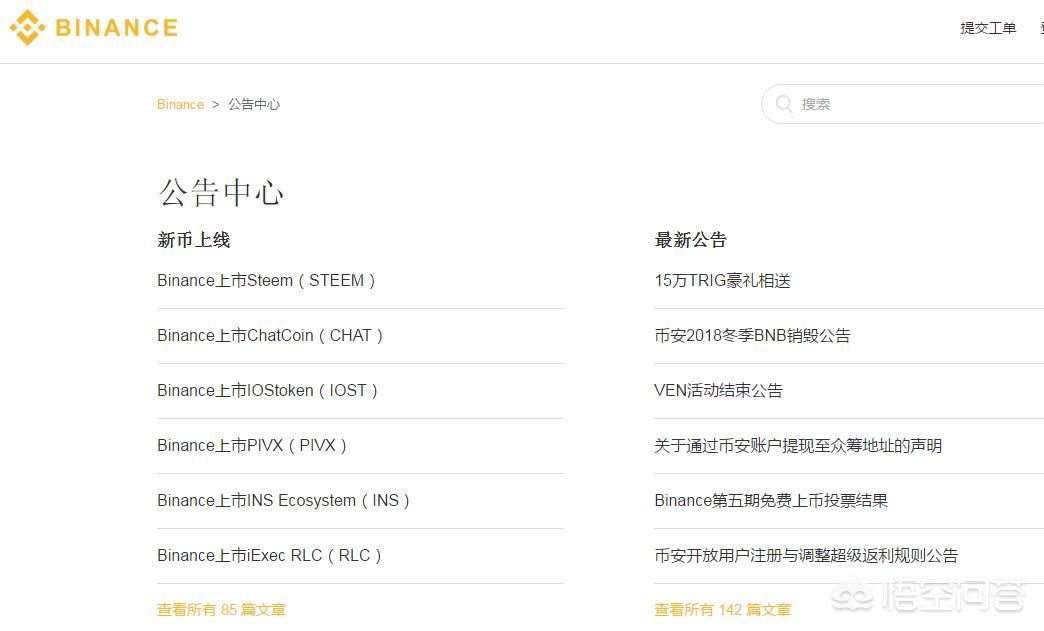Image resolution: width=1044 pixels, height=631 pixels.
Task: View all 85 articles link
Action: [x=221, y=609]
